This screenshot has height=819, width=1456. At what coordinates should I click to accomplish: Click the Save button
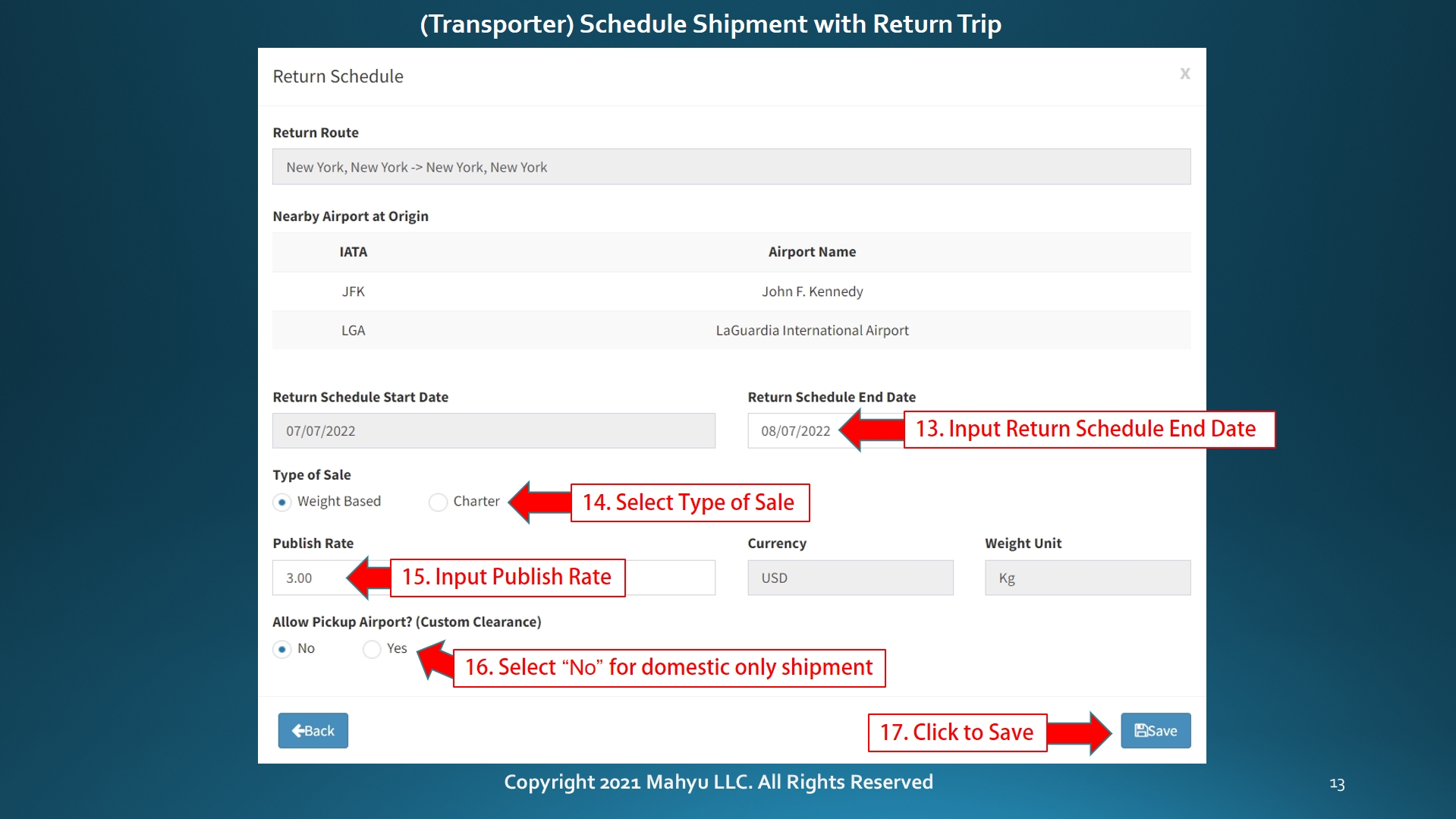(1156, 730)
